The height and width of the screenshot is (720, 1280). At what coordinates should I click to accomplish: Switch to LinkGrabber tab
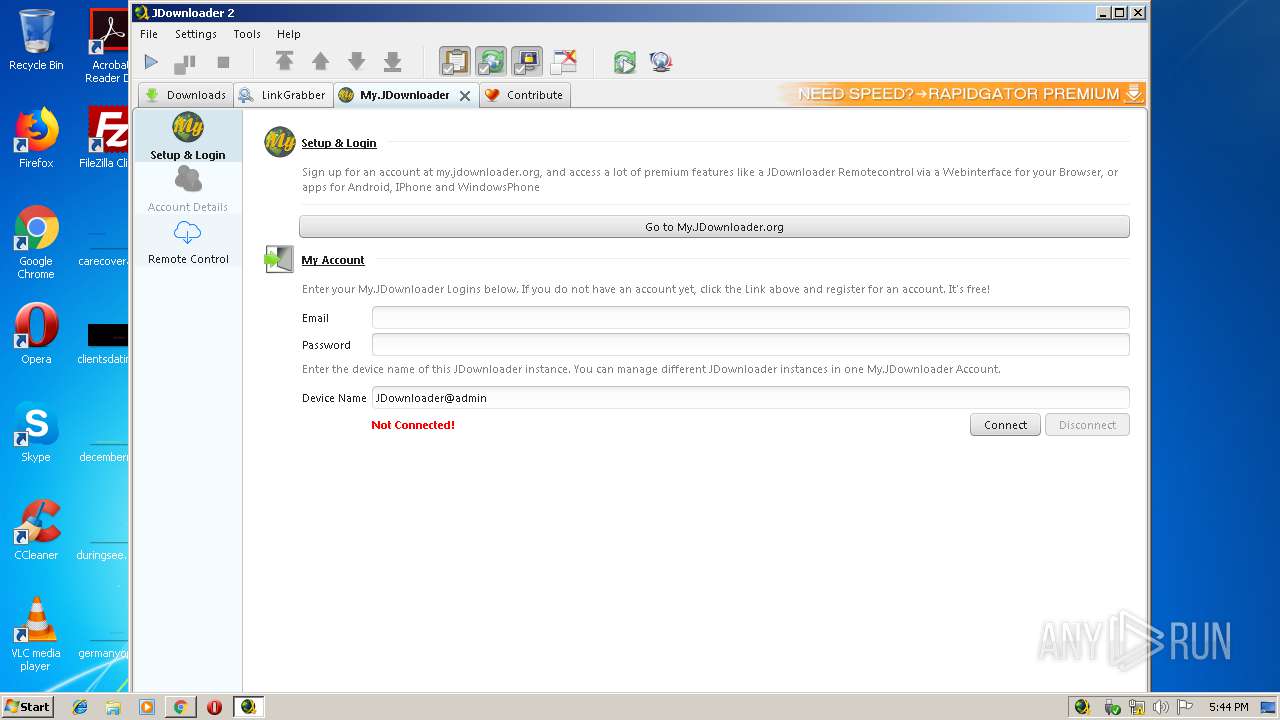(x=283, y=95)
